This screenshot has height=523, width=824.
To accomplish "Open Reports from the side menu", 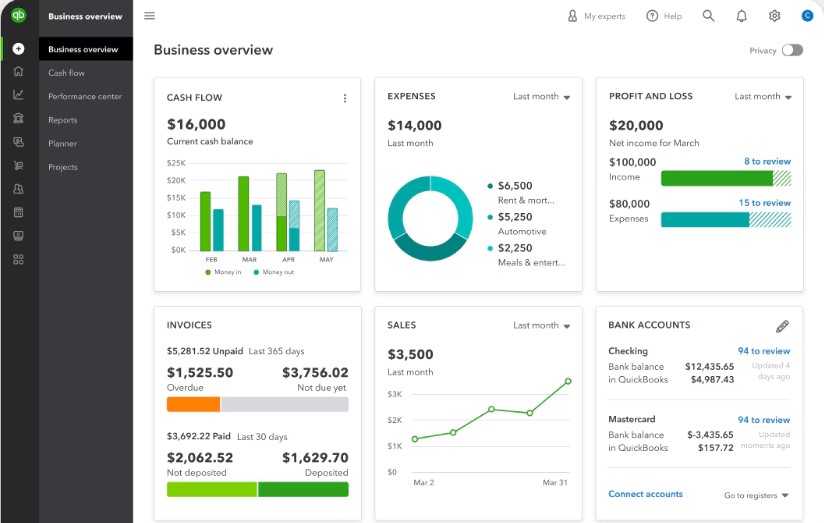I will coord(62,120).
